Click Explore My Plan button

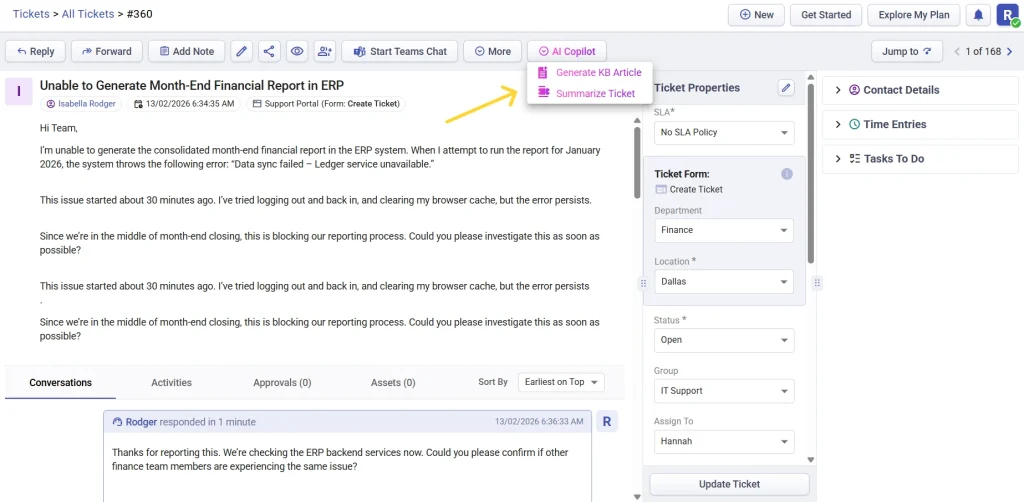pos(914,15)
